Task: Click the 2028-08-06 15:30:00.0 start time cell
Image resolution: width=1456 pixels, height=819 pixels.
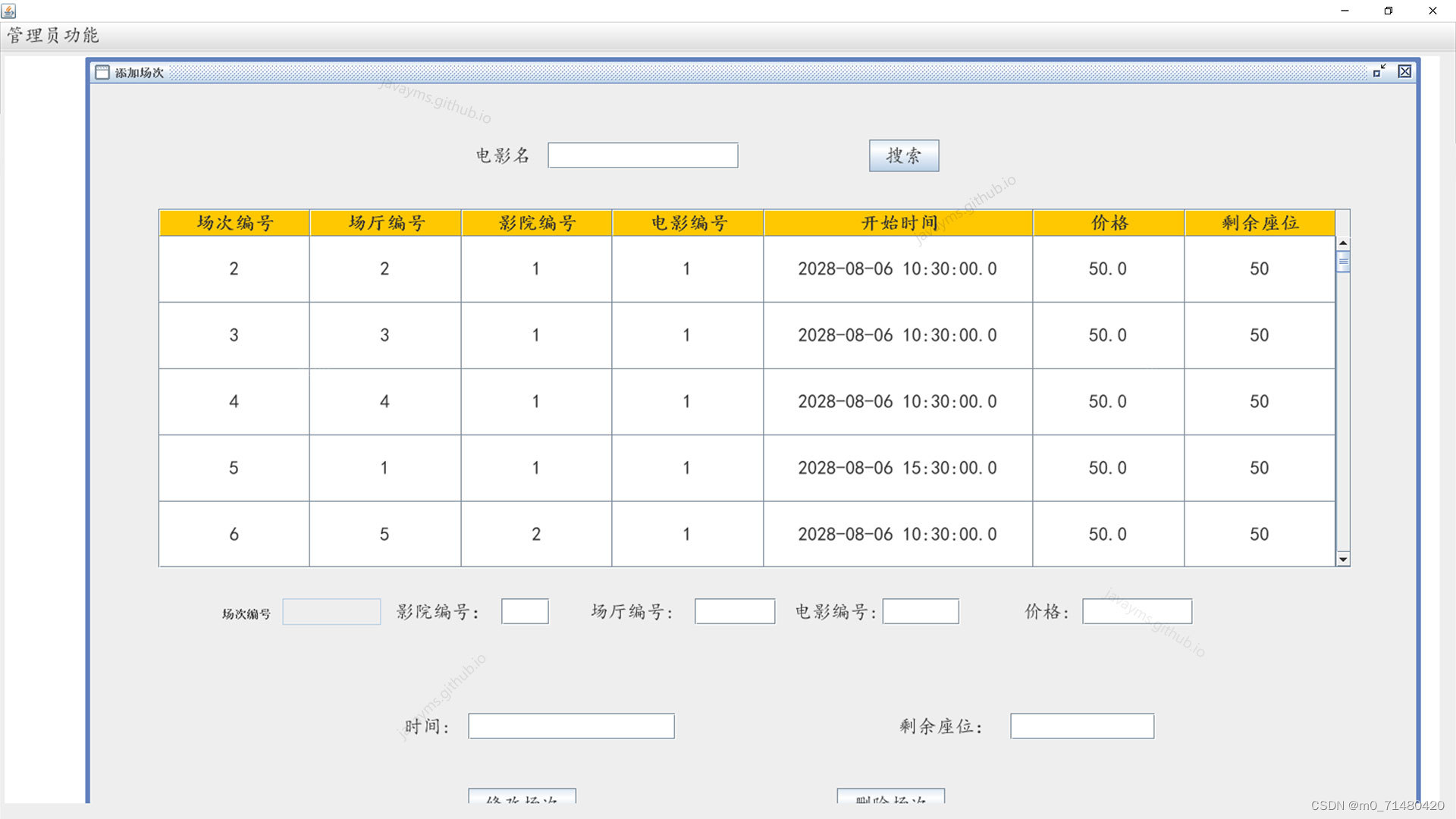Action: (x=899, y=468)
